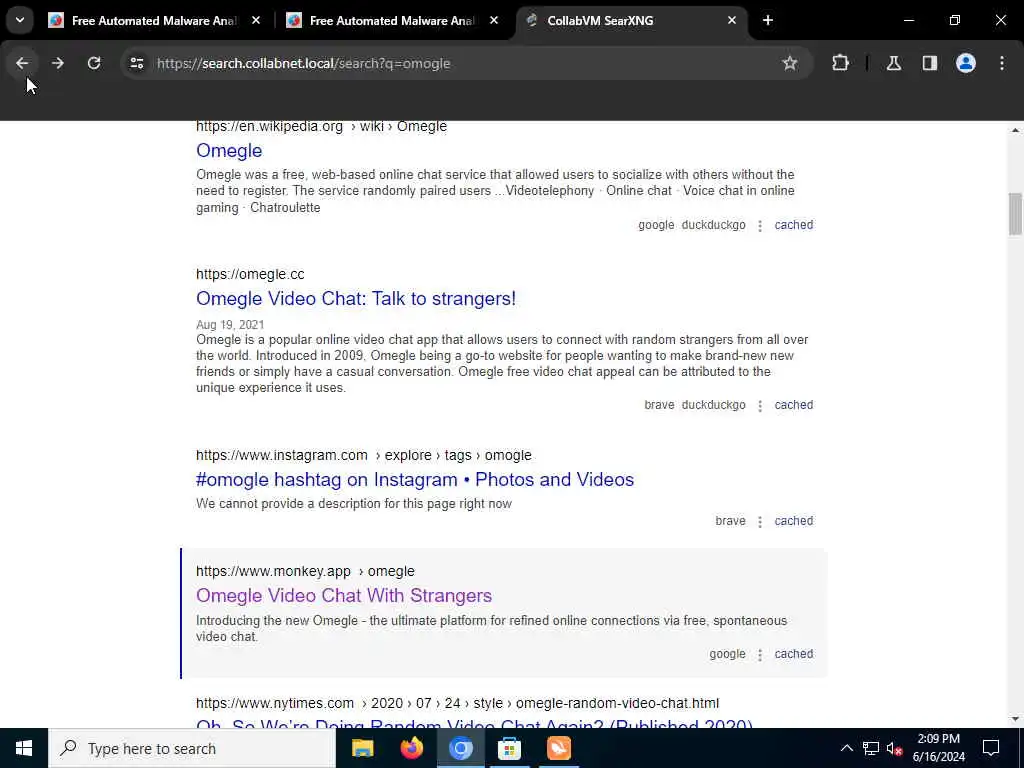Open cached version of Wikipedia result
1024x768 pixels.
point(793,225)
